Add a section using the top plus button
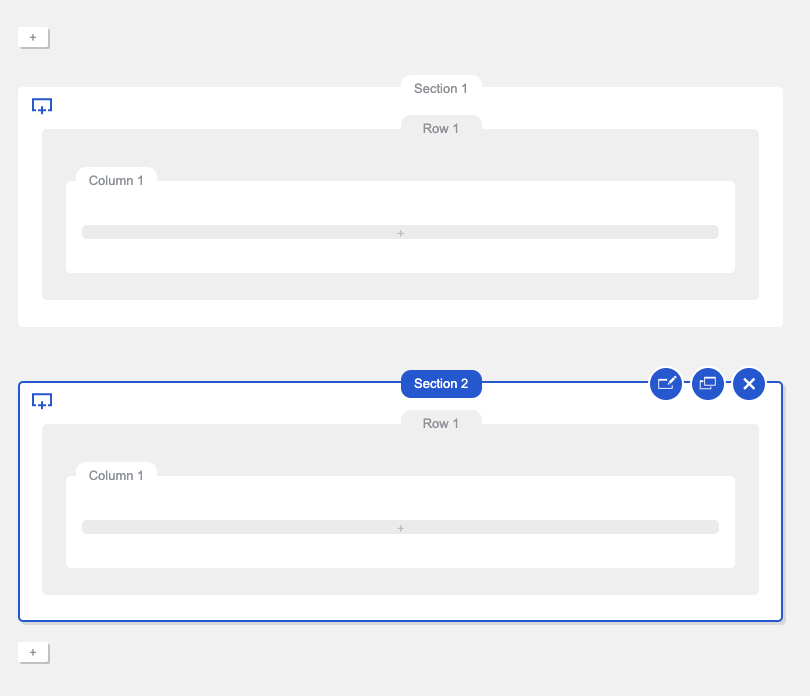The height and width of the screenshot is (696, 810). coord(34,38)
